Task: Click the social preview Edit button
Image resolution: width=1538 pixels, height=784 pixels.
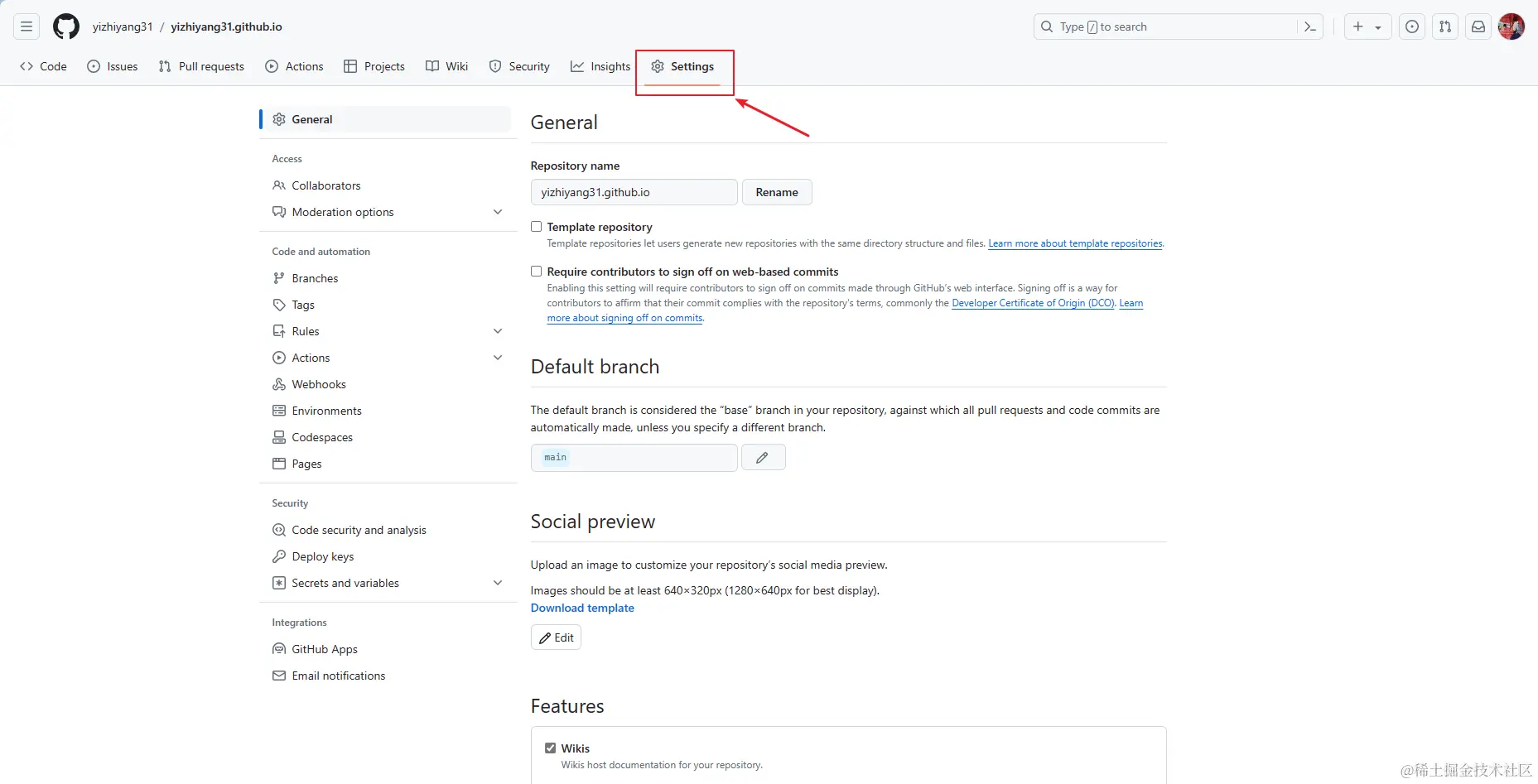Action: click(556, 637)
